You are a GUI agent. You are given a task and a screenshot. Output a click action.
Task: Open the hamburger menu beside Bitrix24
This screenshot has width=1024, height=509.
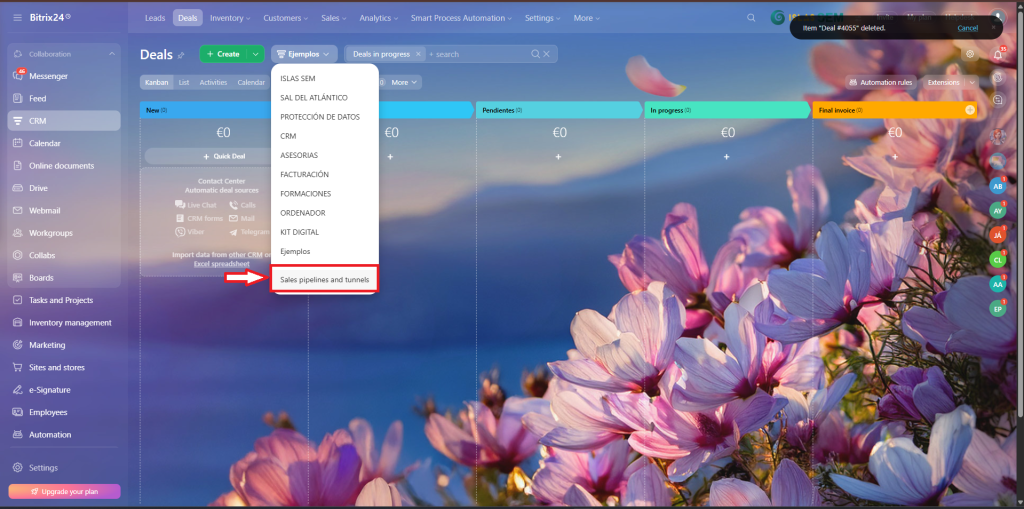17,18
